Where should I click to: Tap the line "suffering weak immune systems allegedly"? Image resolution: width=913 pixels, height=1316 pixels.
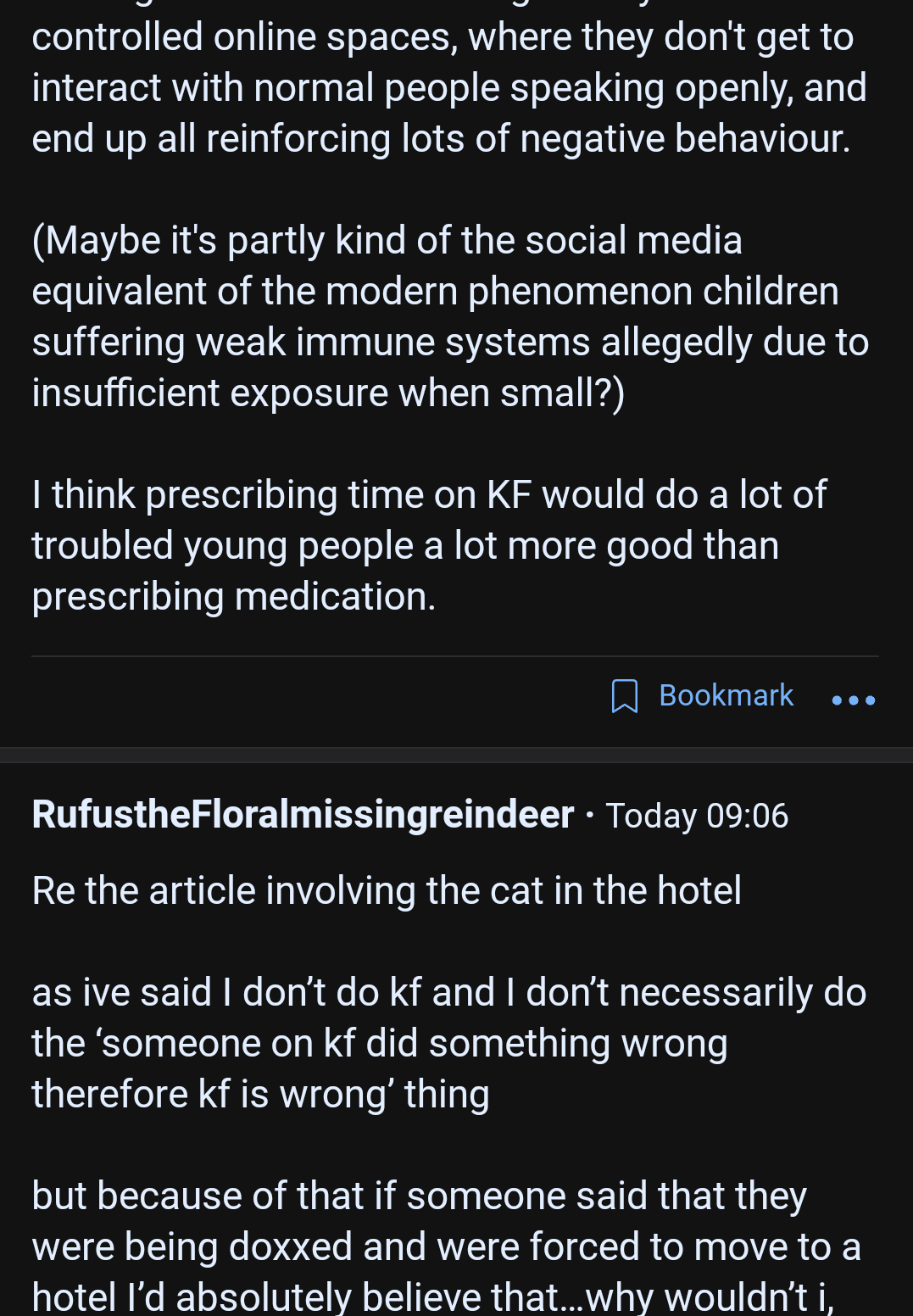450,342
